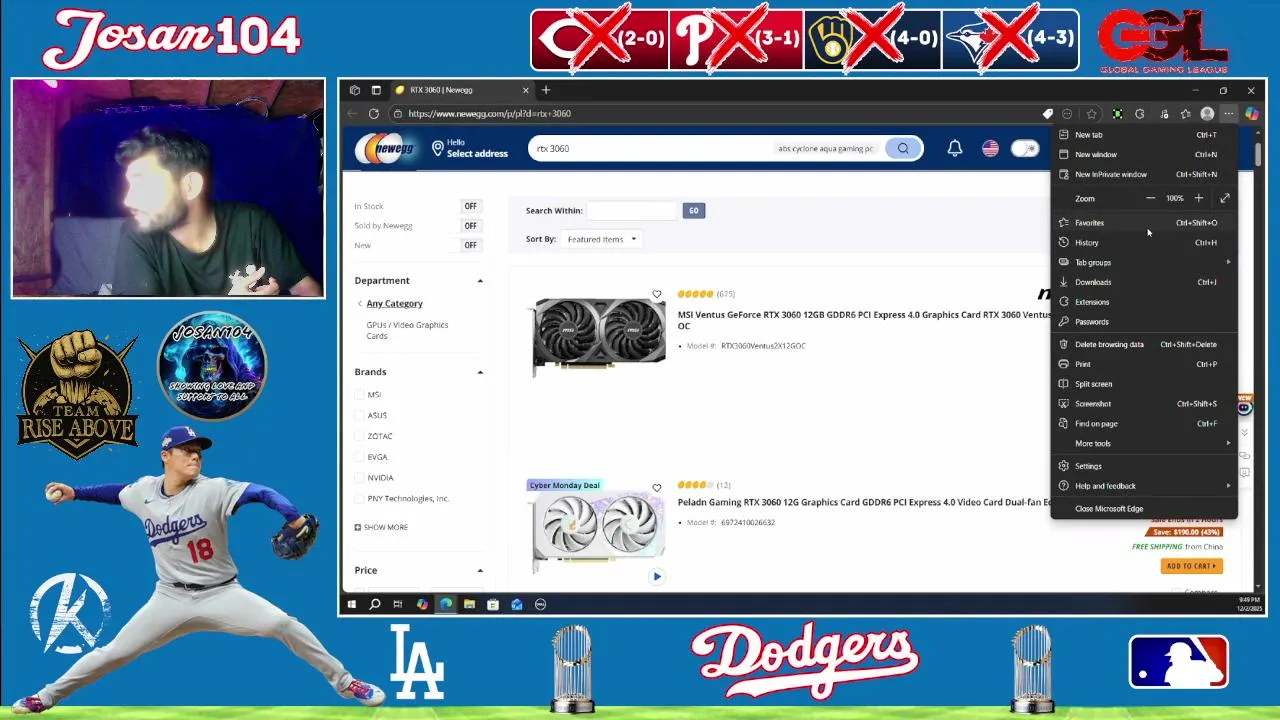
Task: Open the Copilot icon in Edge toolbar
Action: click(1251, 114)
